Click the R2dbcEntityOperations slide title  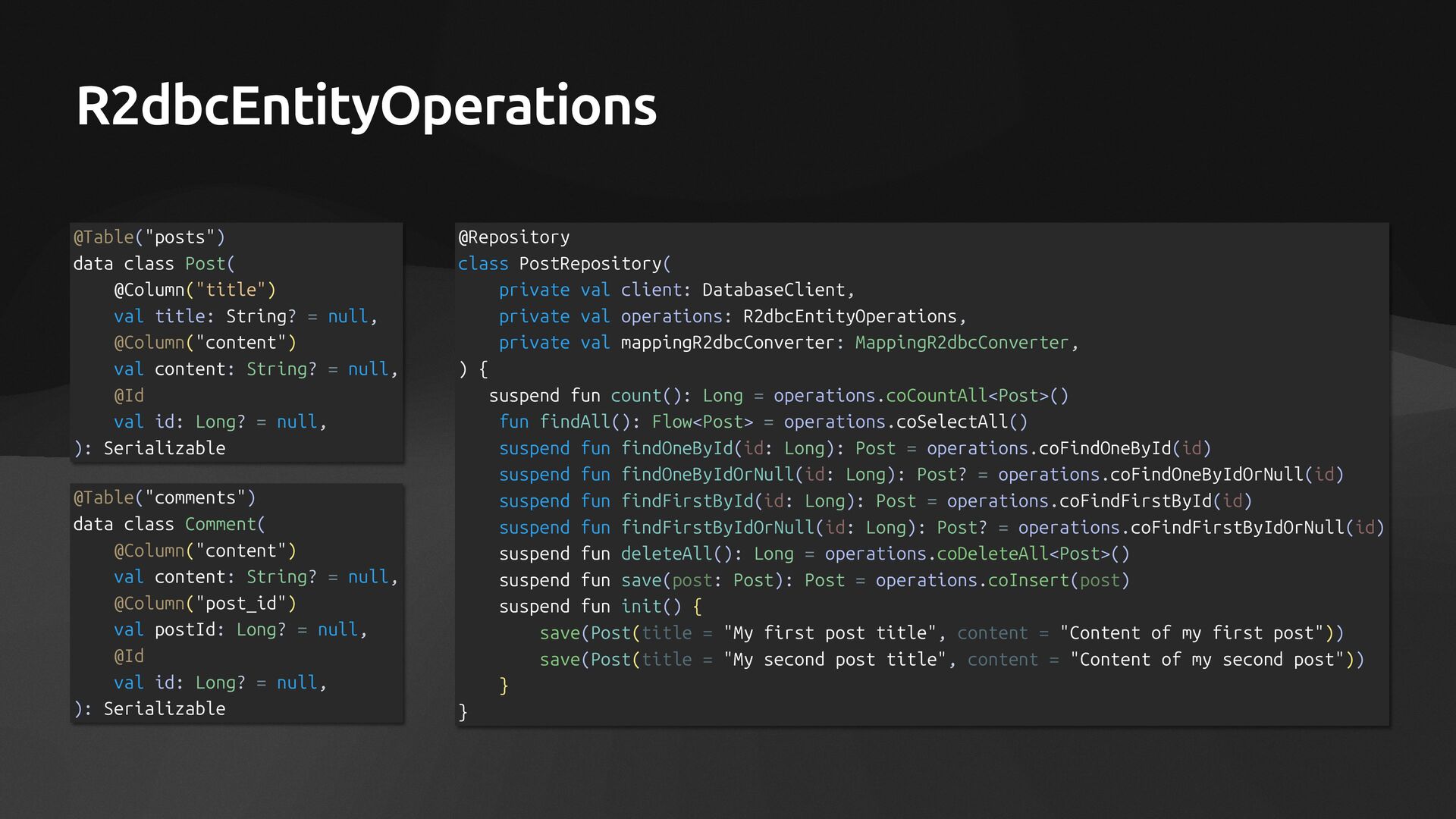pos(366,106)
